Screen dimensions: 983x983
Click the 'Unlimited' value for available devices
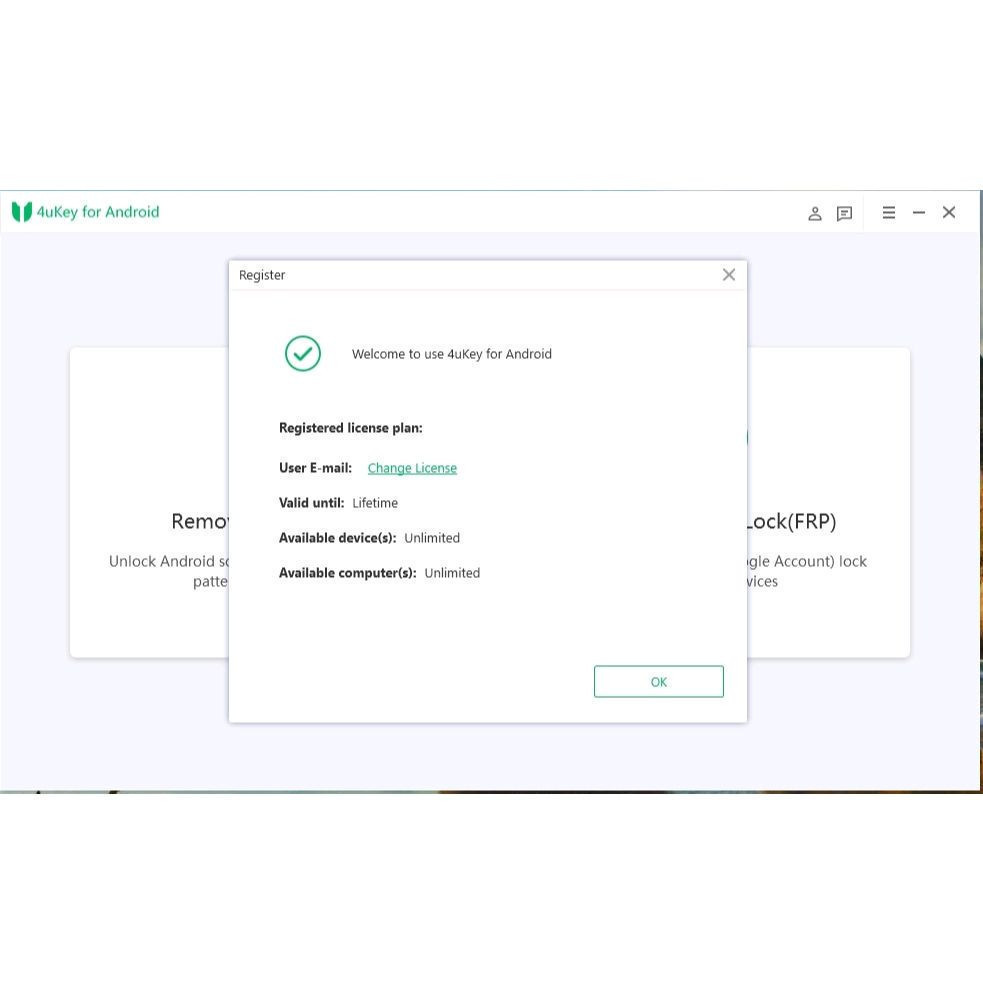coord(432,538)
